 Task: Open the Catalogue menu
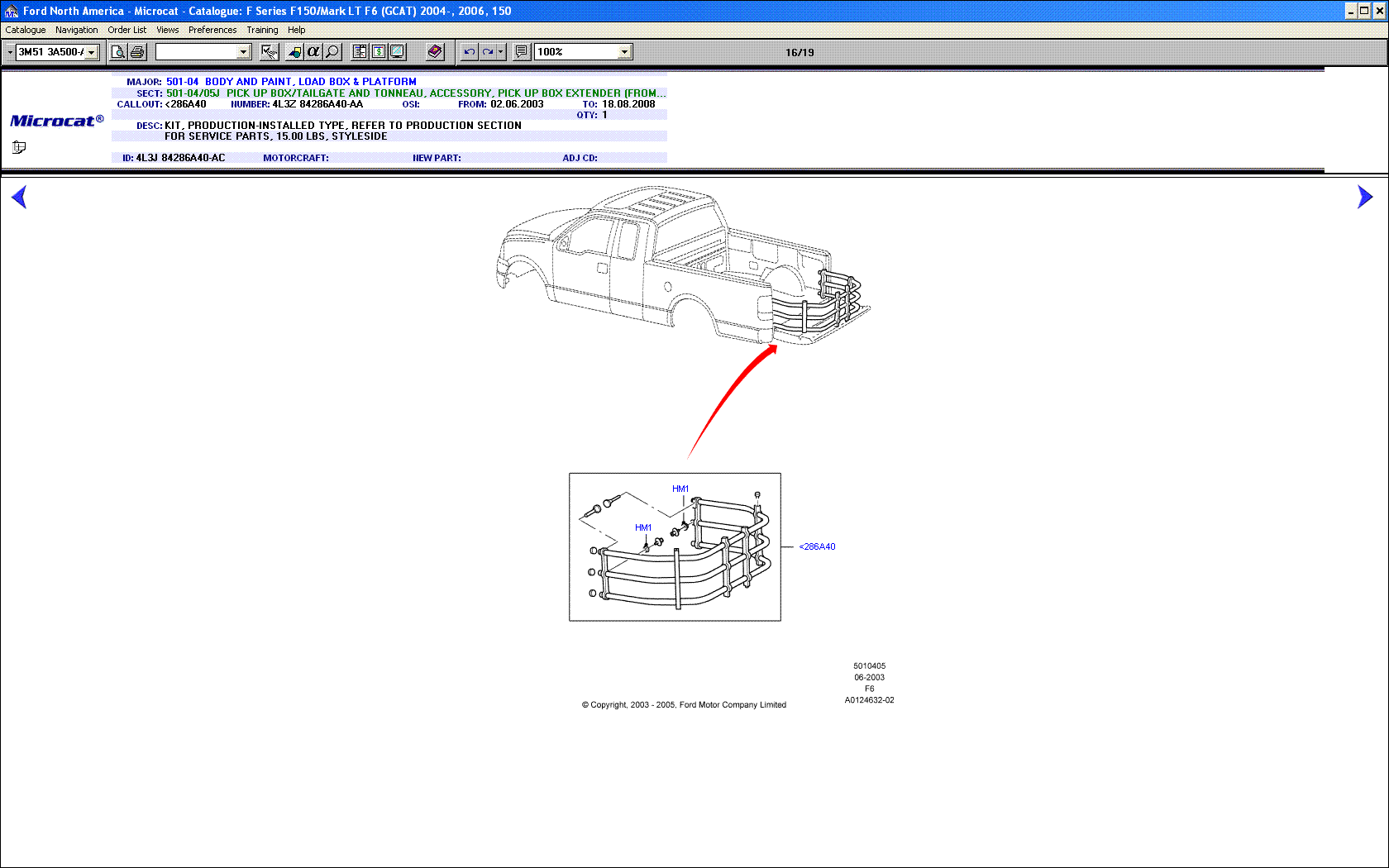pyautogui.click(x=26, y=30)
